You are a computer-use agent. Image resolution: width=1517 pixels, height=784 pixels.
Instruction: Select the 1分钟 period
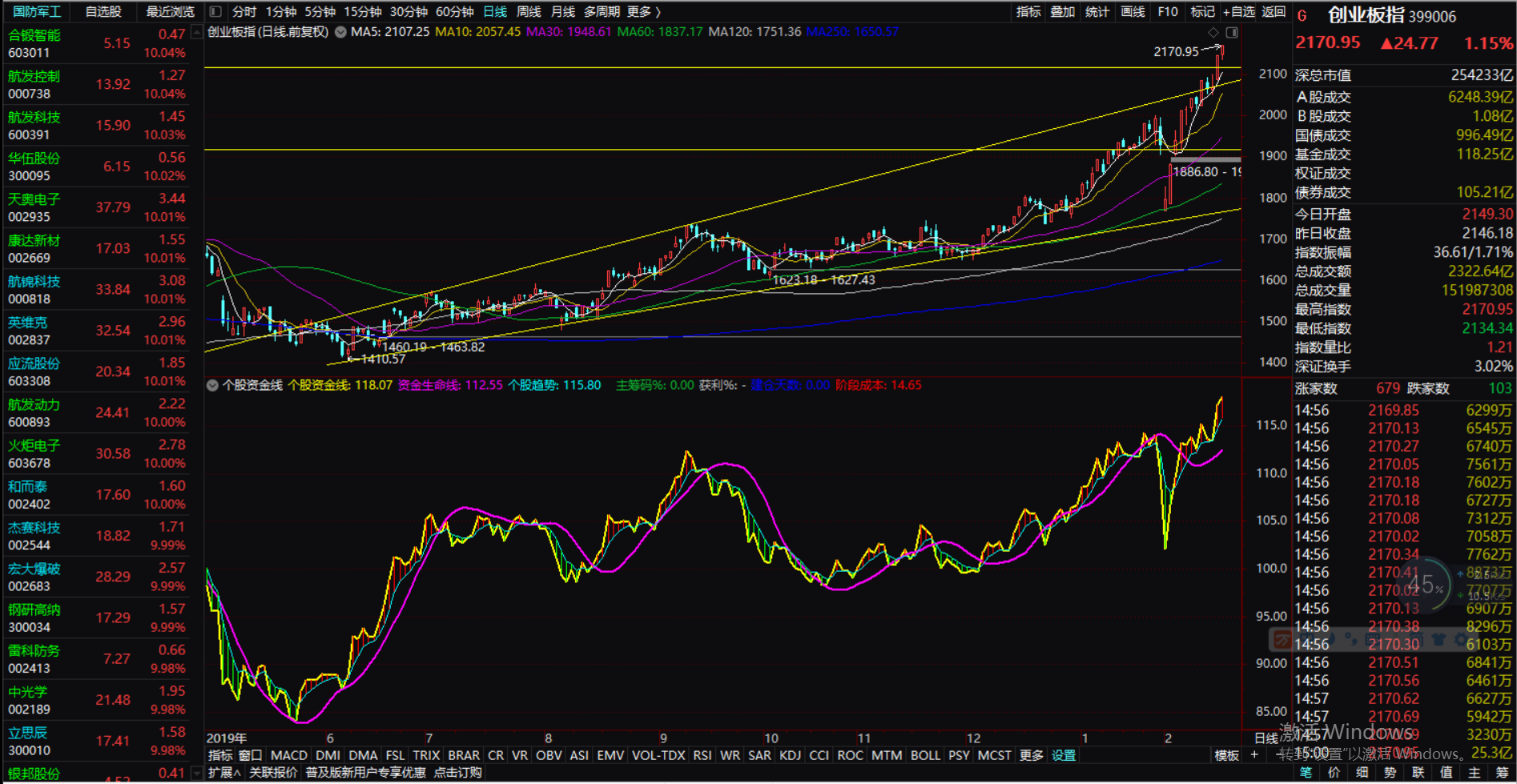click(x=281, y=11)
